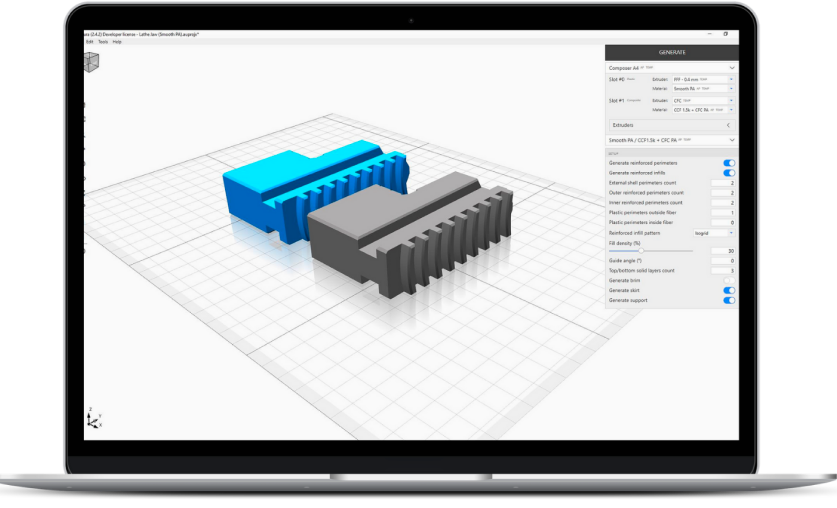Click the Fill density value field
The image size is (837, 508).
[x=723, y=251]
